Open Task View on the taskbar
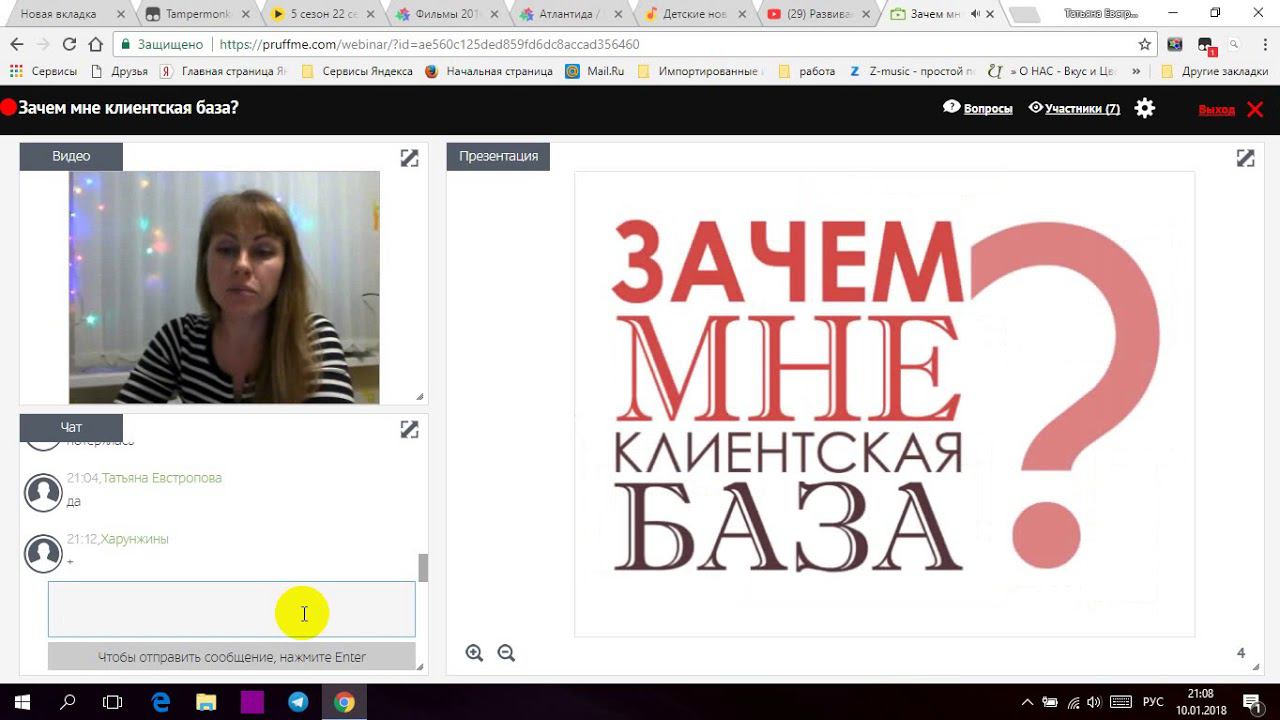 coord(113,702)
